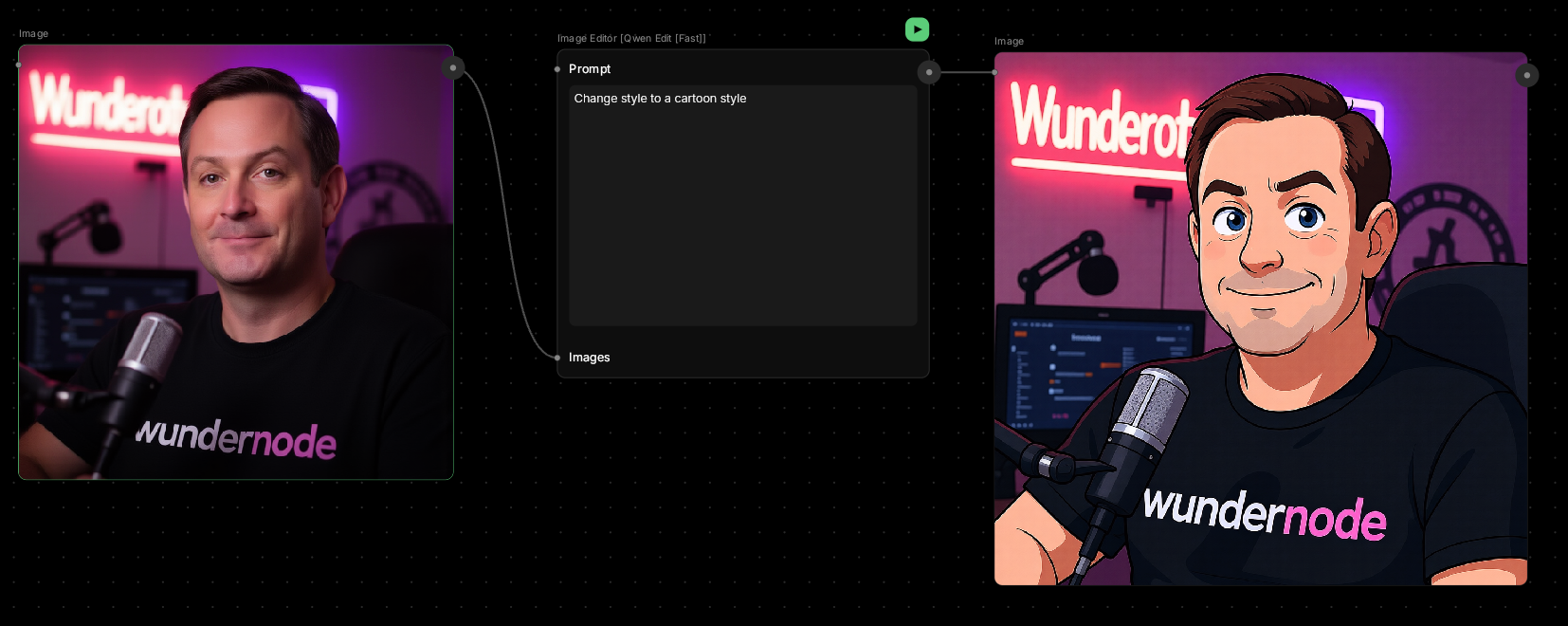Click the cartoon Image node's input port

pos(994,72)
